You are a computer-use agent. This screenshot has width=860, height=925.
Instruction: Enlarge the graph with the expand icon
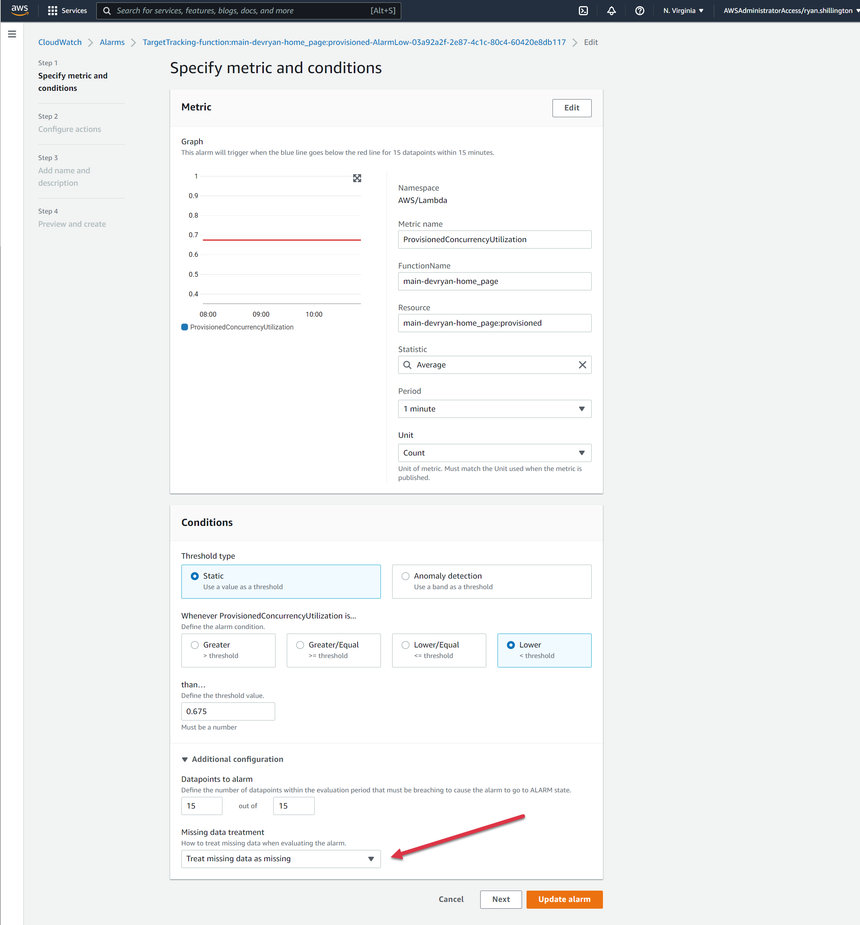(357, 178)
